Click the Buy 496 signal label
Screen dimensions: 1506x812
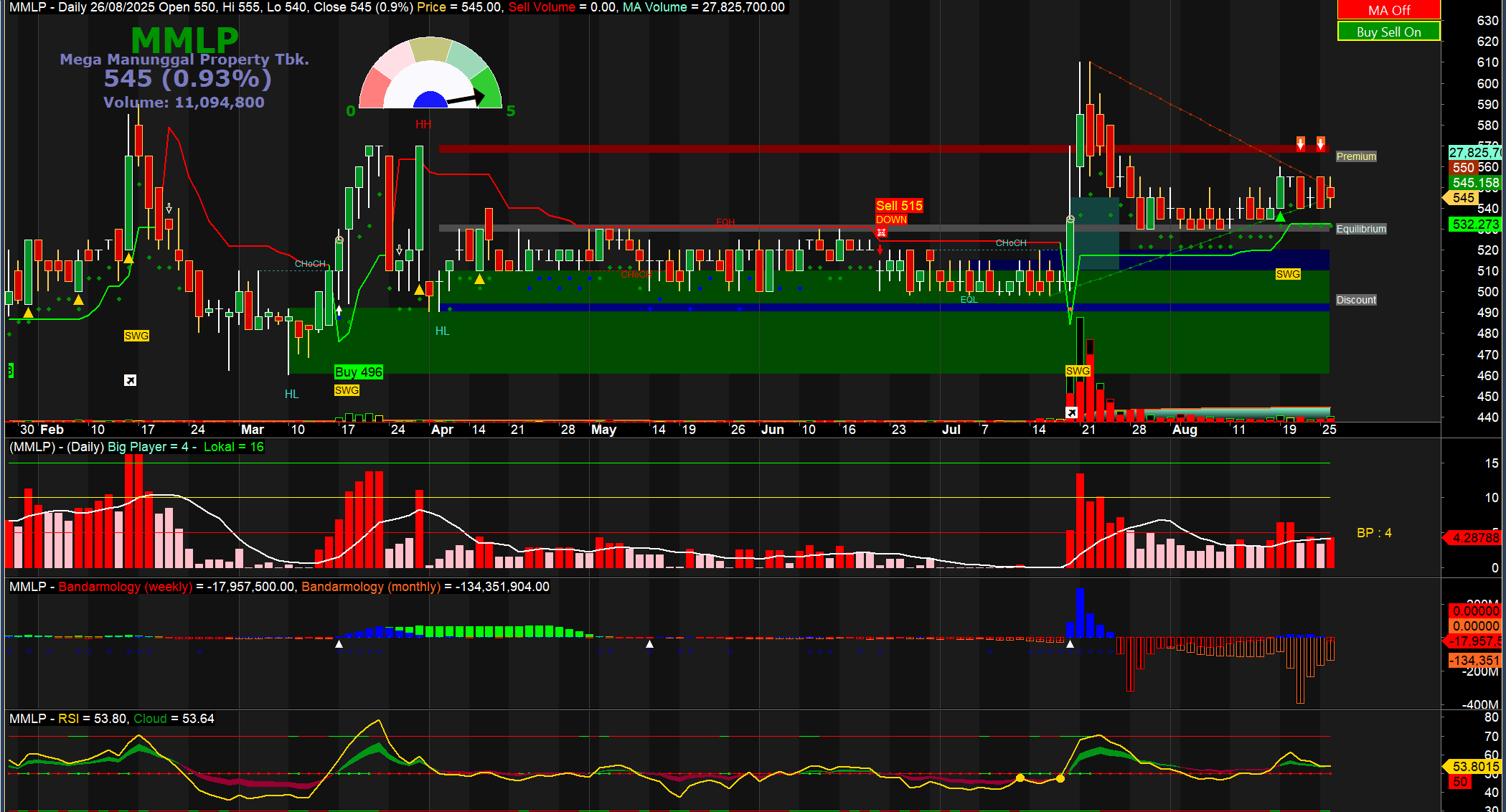point(359,372)
